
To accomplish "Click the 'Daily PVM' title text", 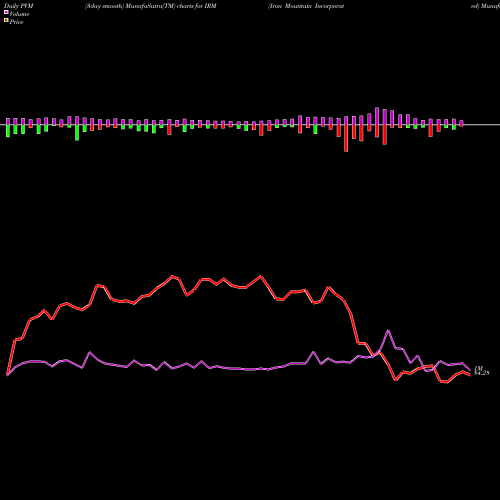I will pyautogui.click(x=19, y=6).
